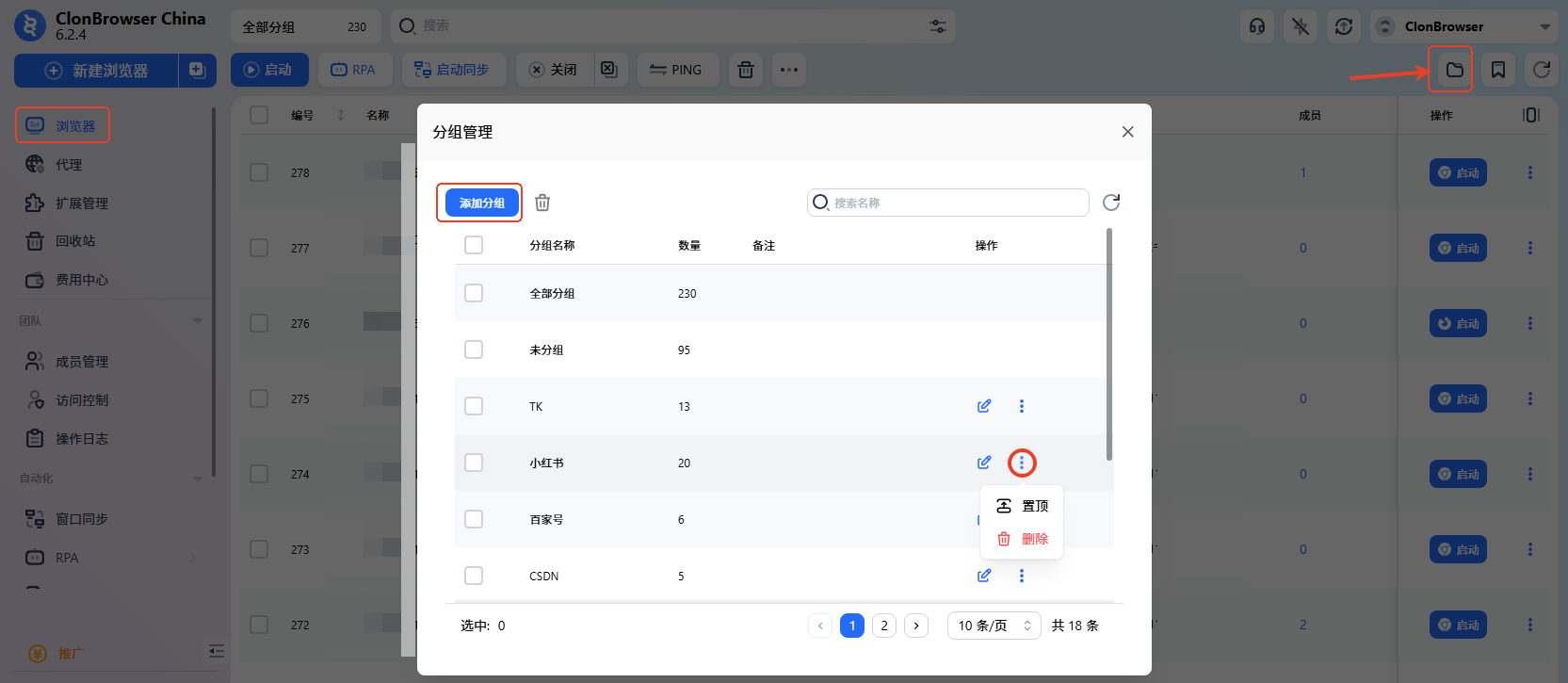
Task: Go to previous page of groups
Action: coord(820,626)
